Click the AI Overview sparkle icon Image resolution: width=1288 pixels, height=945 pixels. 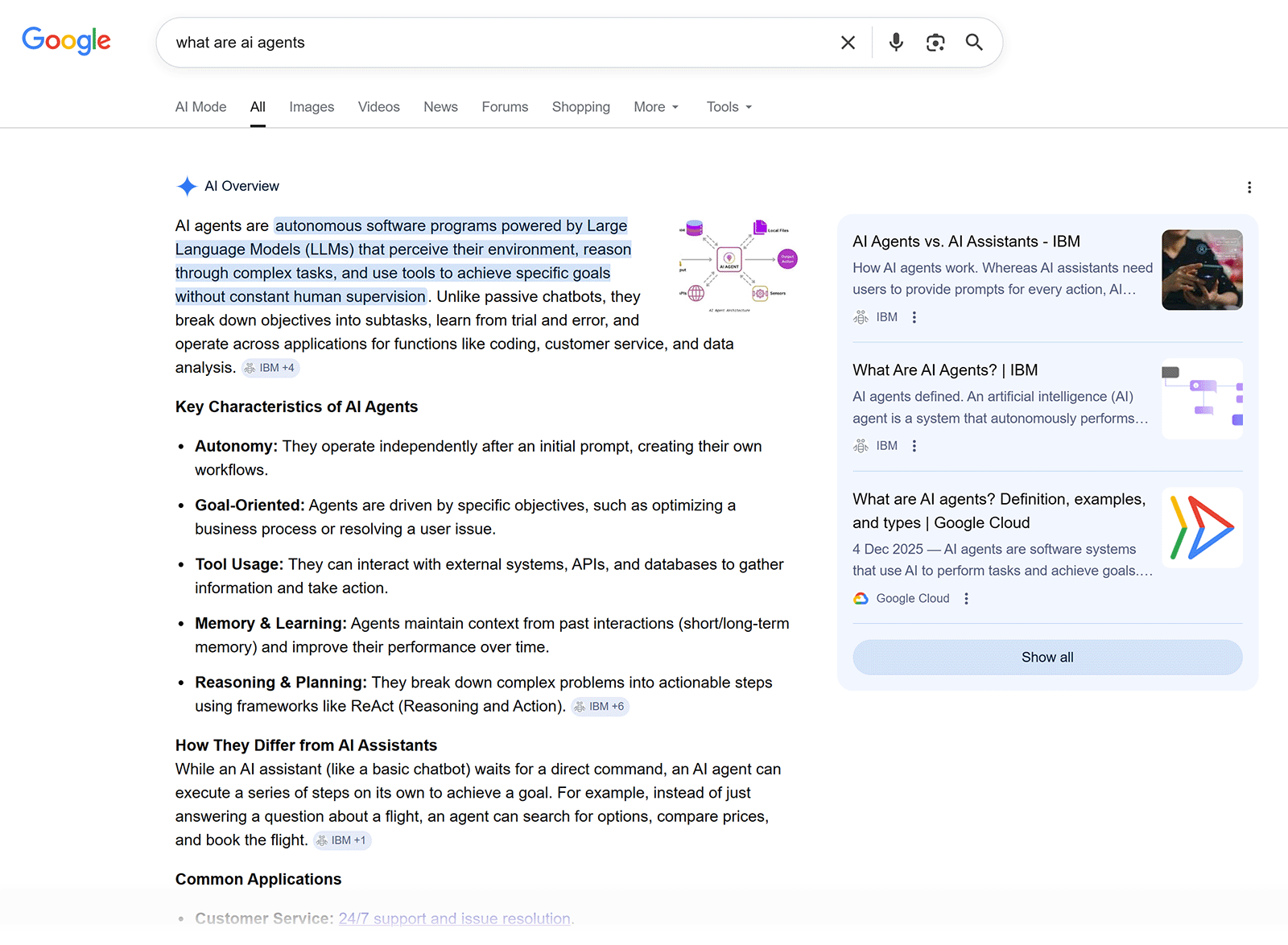[x=186, y=186]
